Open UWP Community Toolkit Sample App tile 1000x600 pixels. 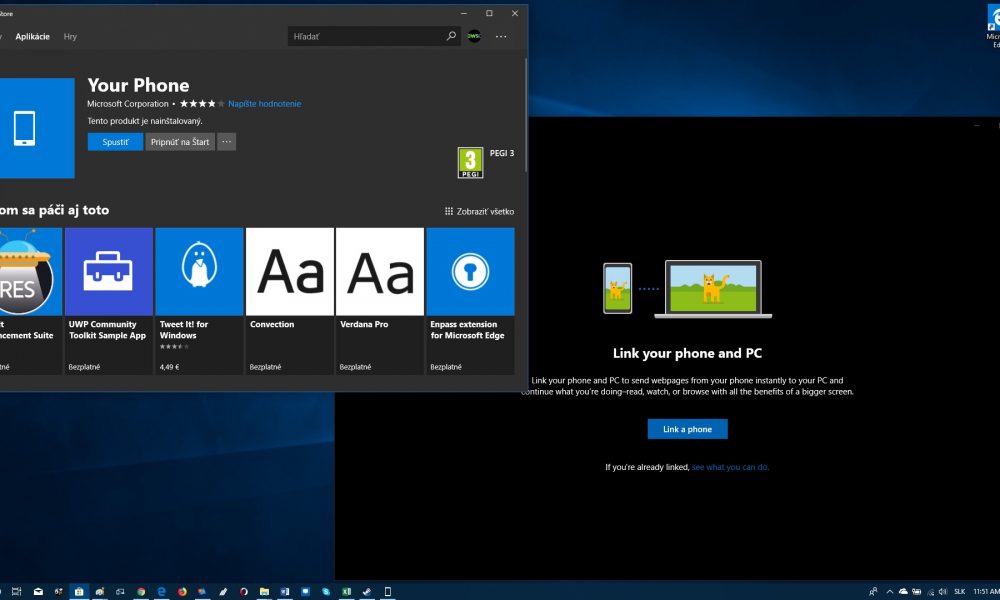coord(109,301)
